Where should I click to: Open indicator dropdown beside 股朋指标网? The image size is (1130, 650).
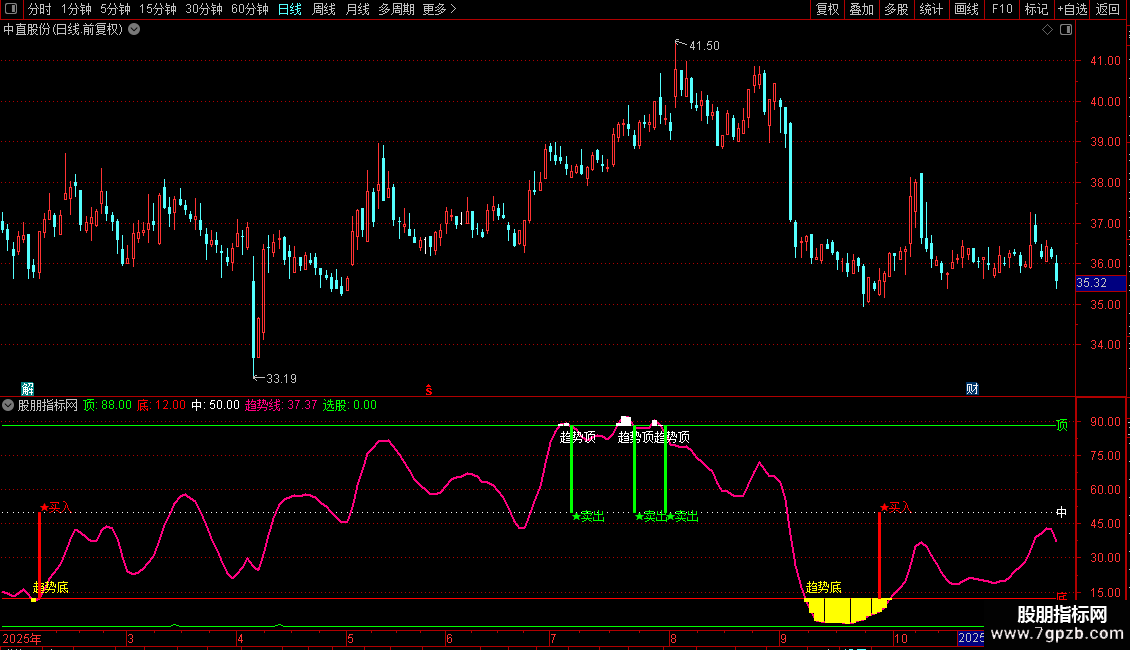[8, 405]
